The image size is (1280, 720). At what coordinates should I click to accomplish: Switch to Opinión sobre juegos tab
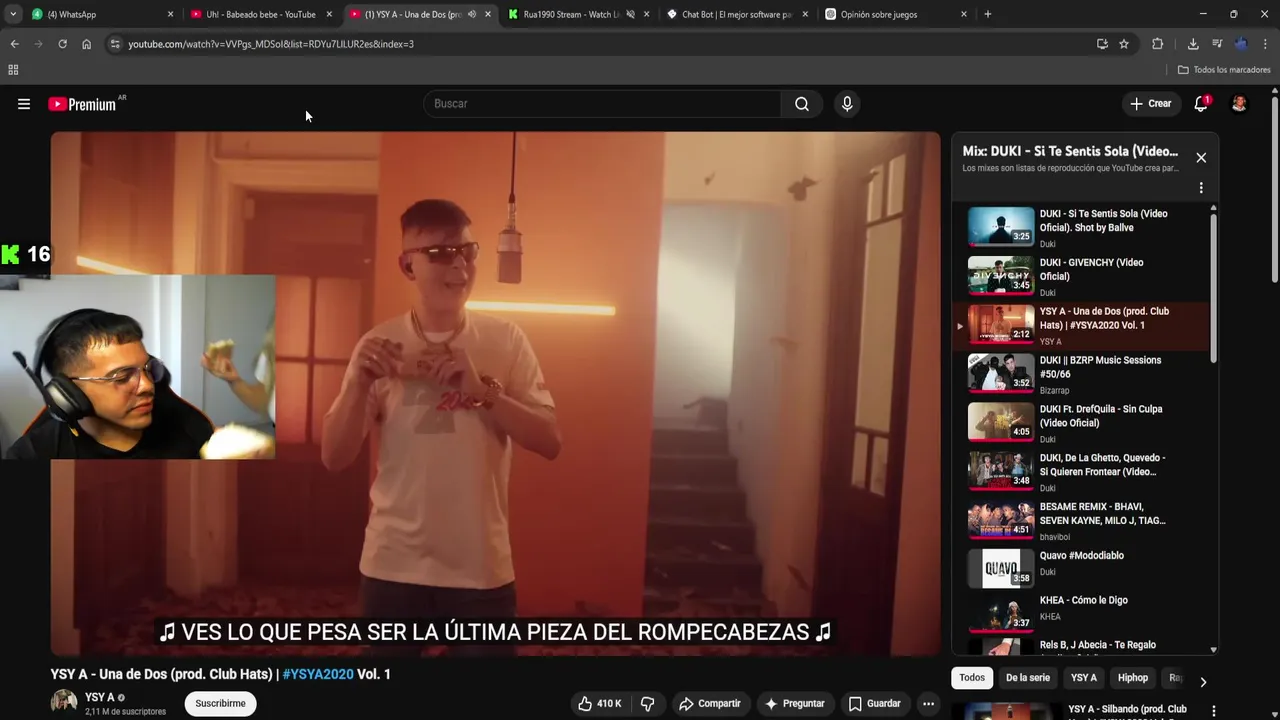895,14
